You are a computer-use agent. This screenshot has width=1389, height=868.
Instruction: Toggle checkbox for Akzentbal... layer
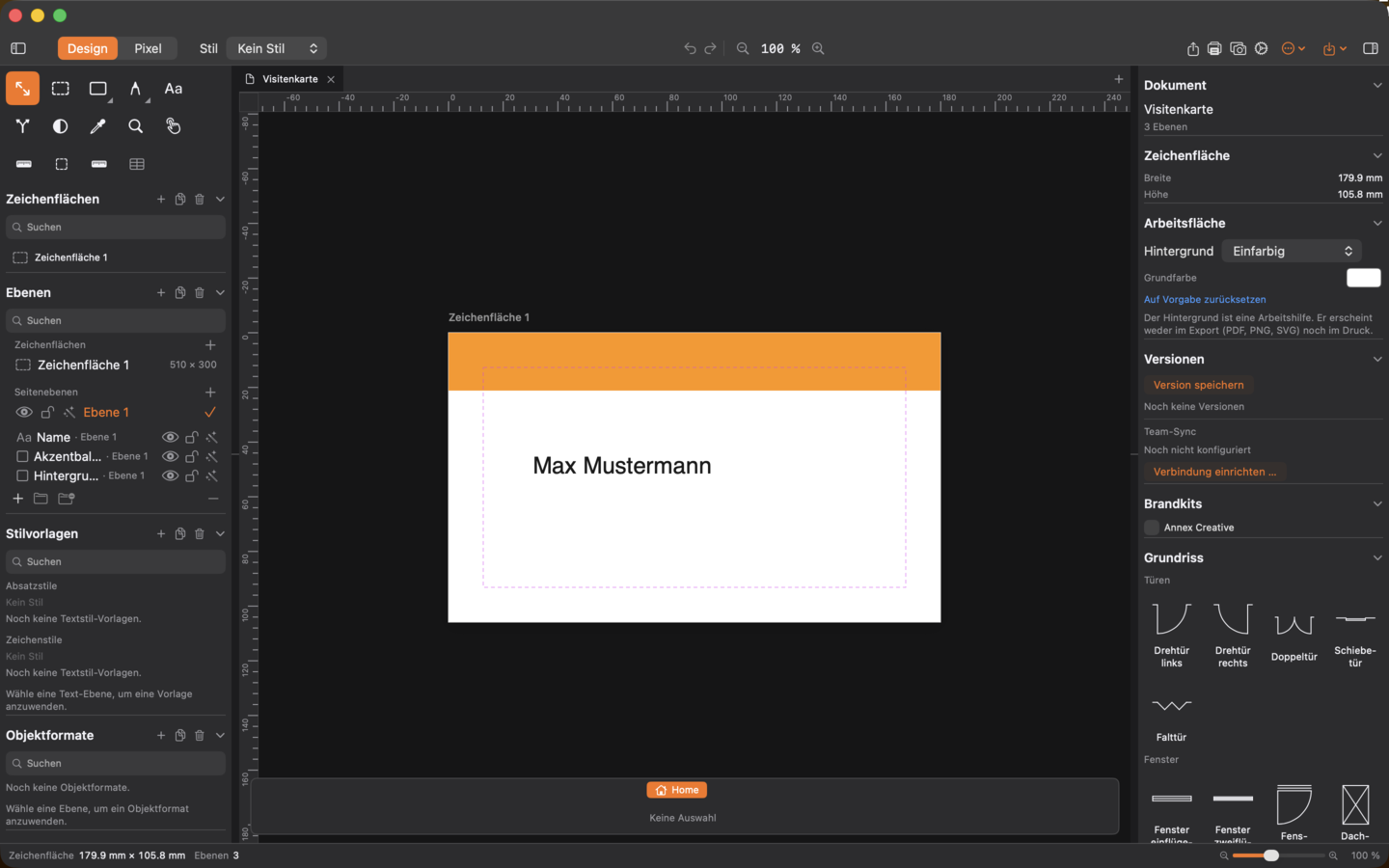pos(22,456)
